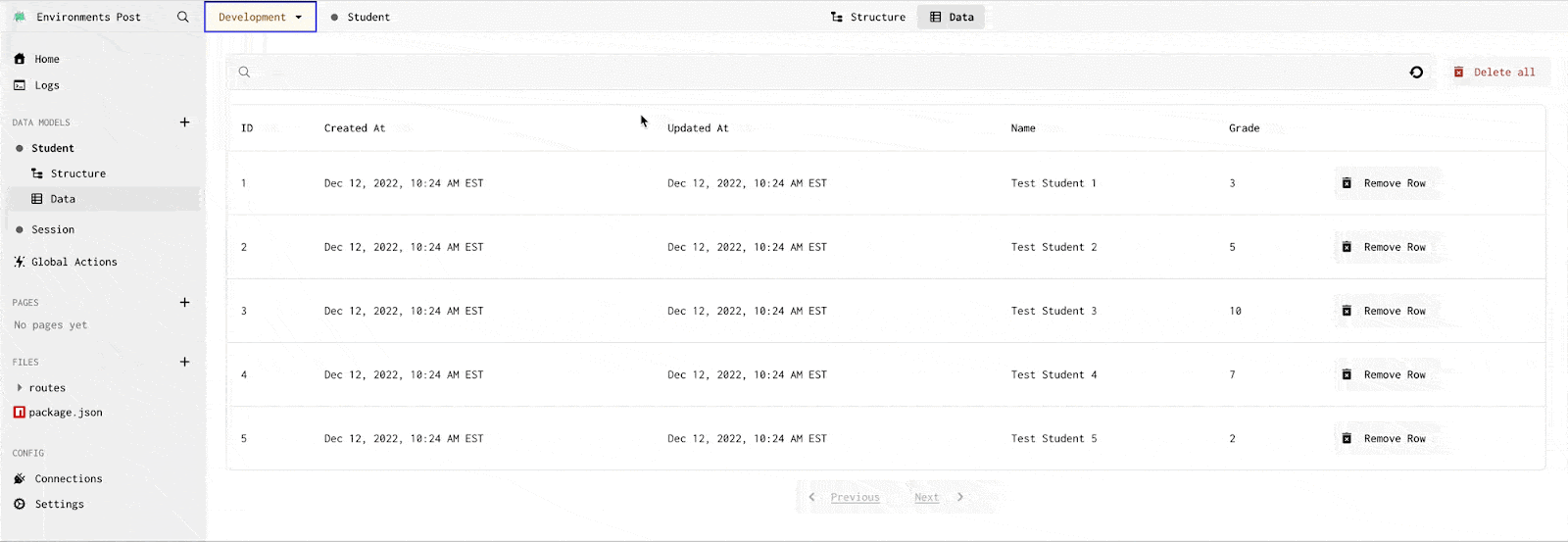Click the Name column header
The height and width of the screenshot is (542, 1568).
pyautogui.click(x=1023, y=128)
